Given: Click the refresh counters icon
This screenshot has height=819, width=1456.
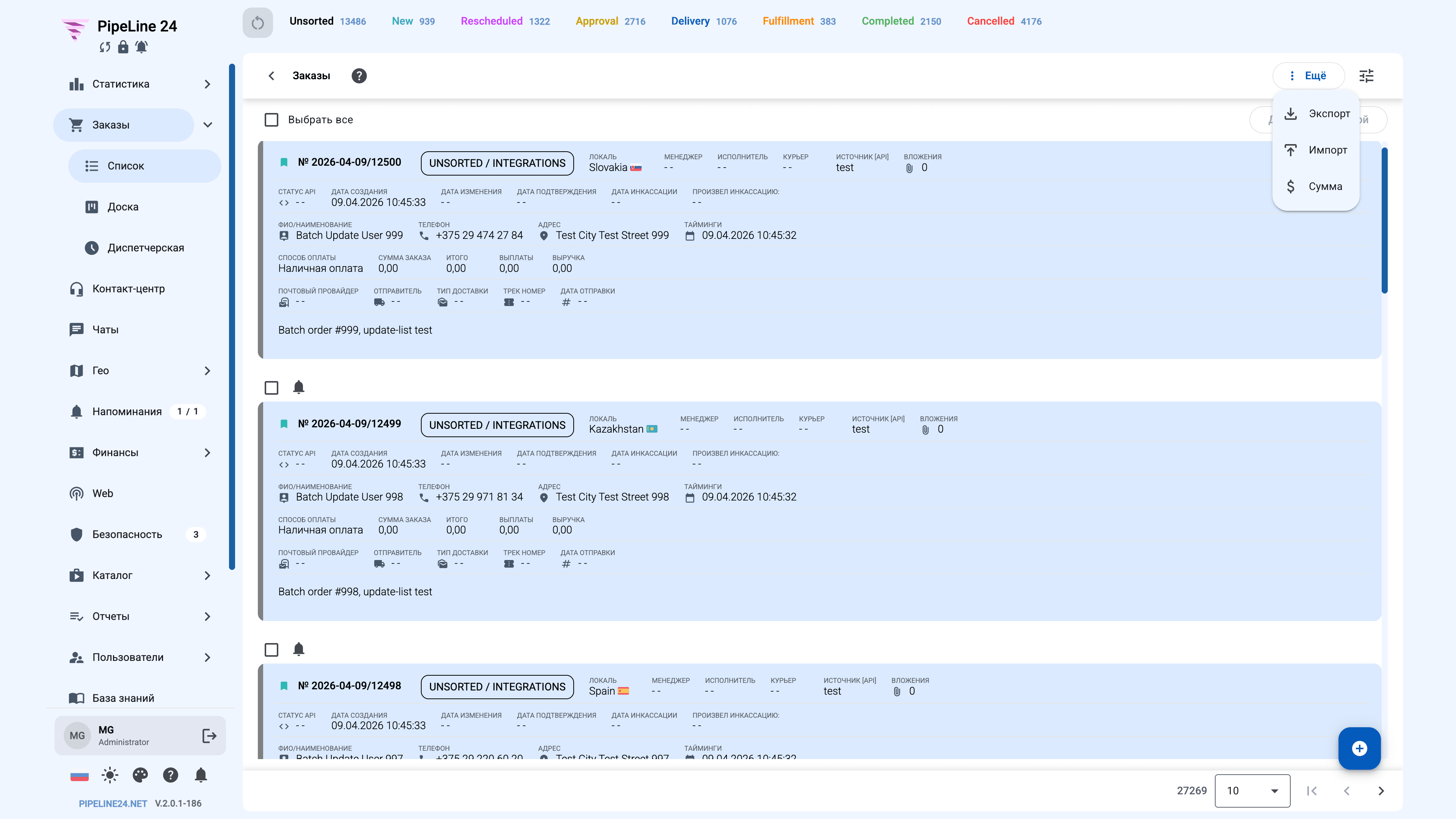Looking at the screenshot, I should 258,23.
